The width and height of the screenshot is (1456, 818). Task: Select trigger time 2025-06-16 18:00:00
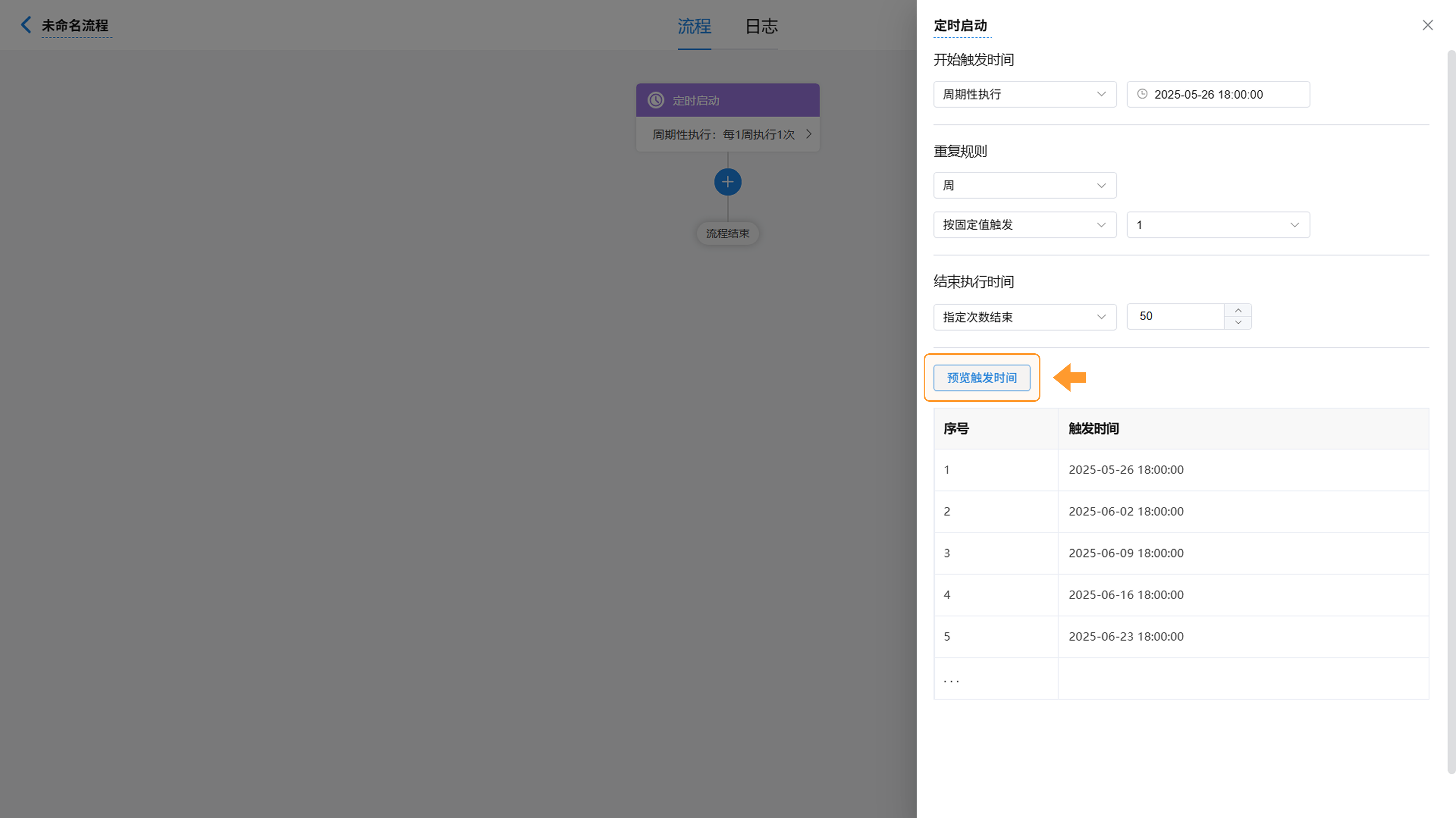[1126, 595]
